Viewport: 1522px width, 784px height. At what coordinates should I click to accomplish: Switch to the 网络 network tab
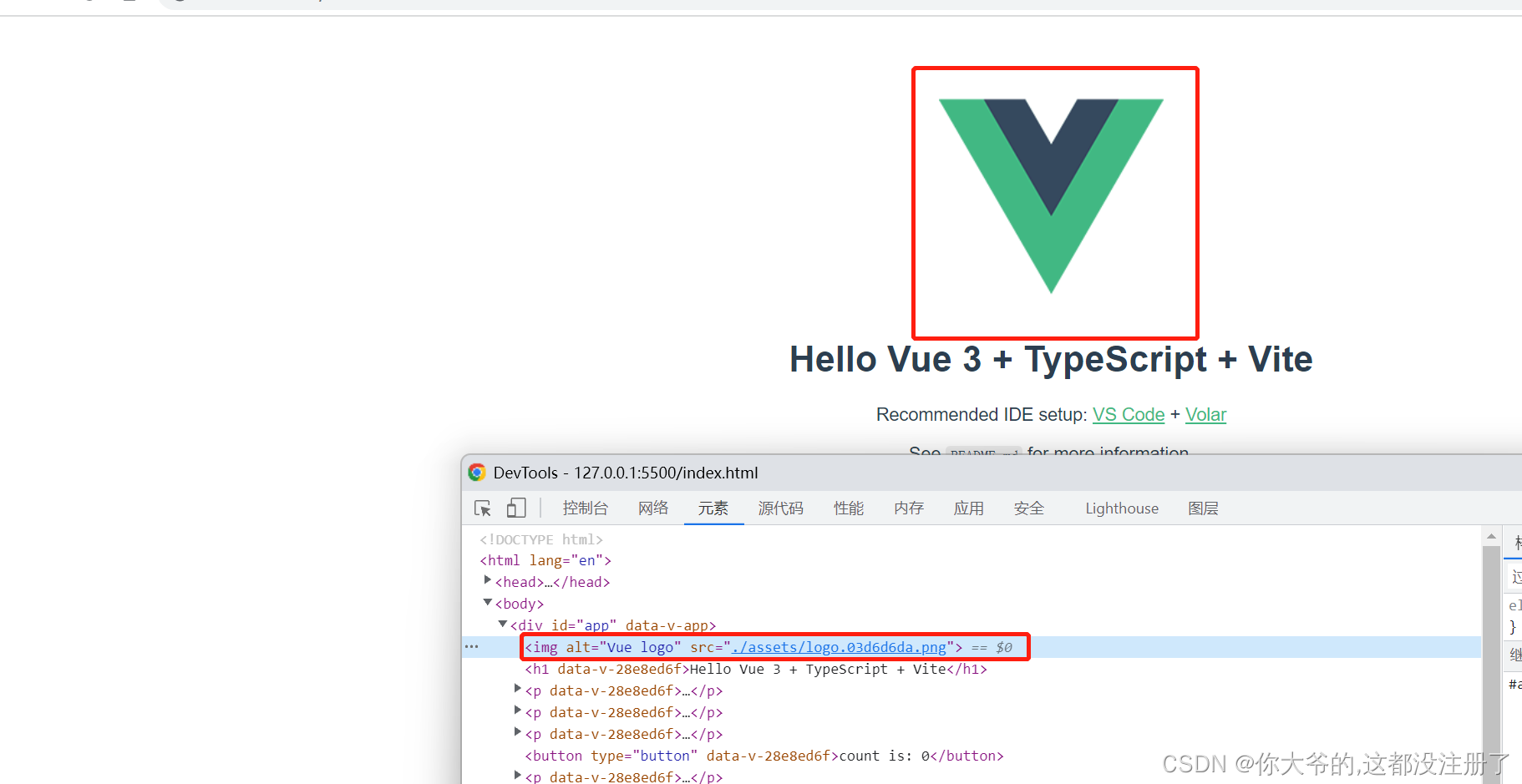tap(653, 508)
